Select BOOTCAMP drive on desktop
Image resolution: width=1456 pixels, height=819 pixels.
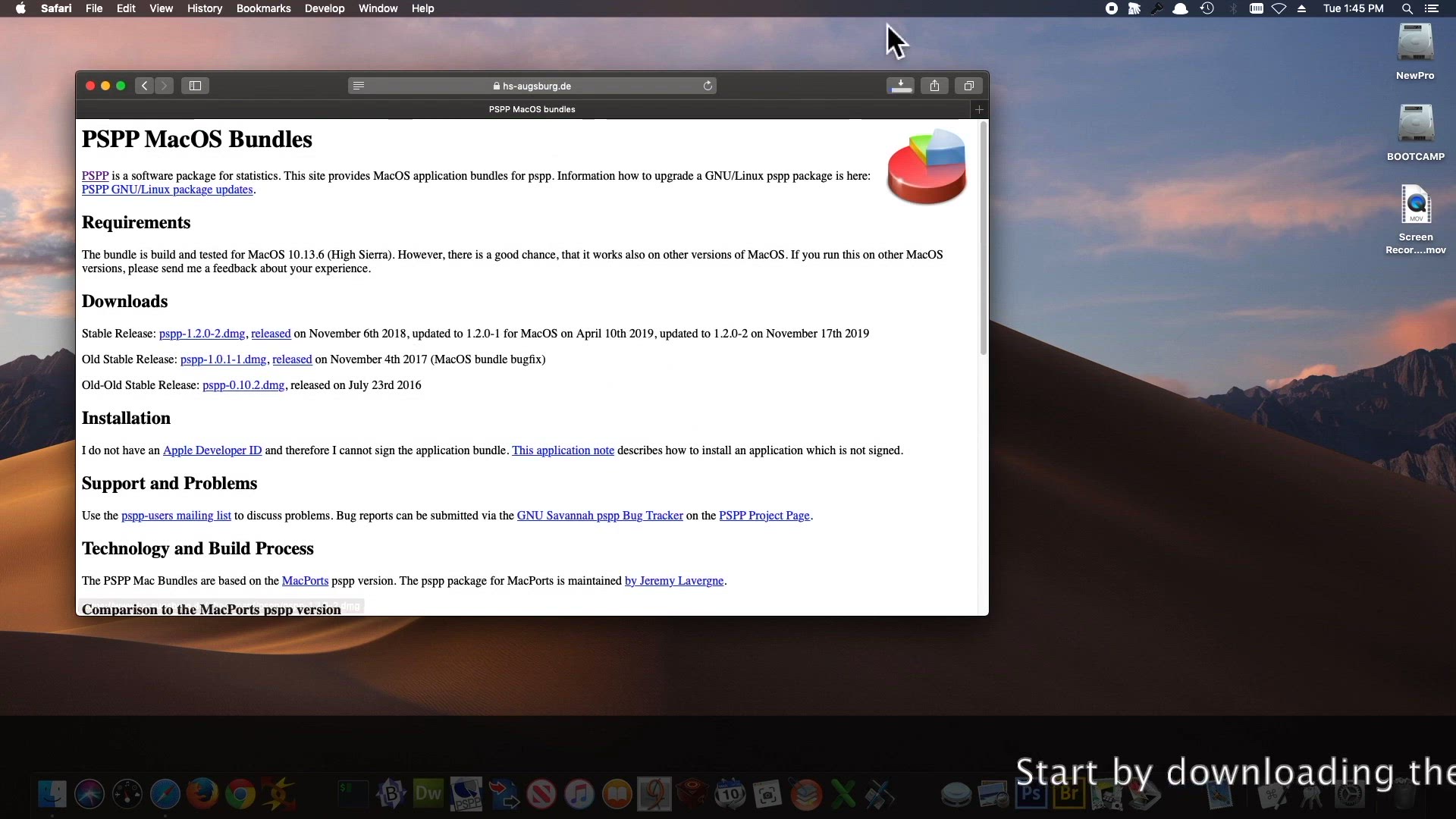pyautogui.click(x=1415, y=133)
